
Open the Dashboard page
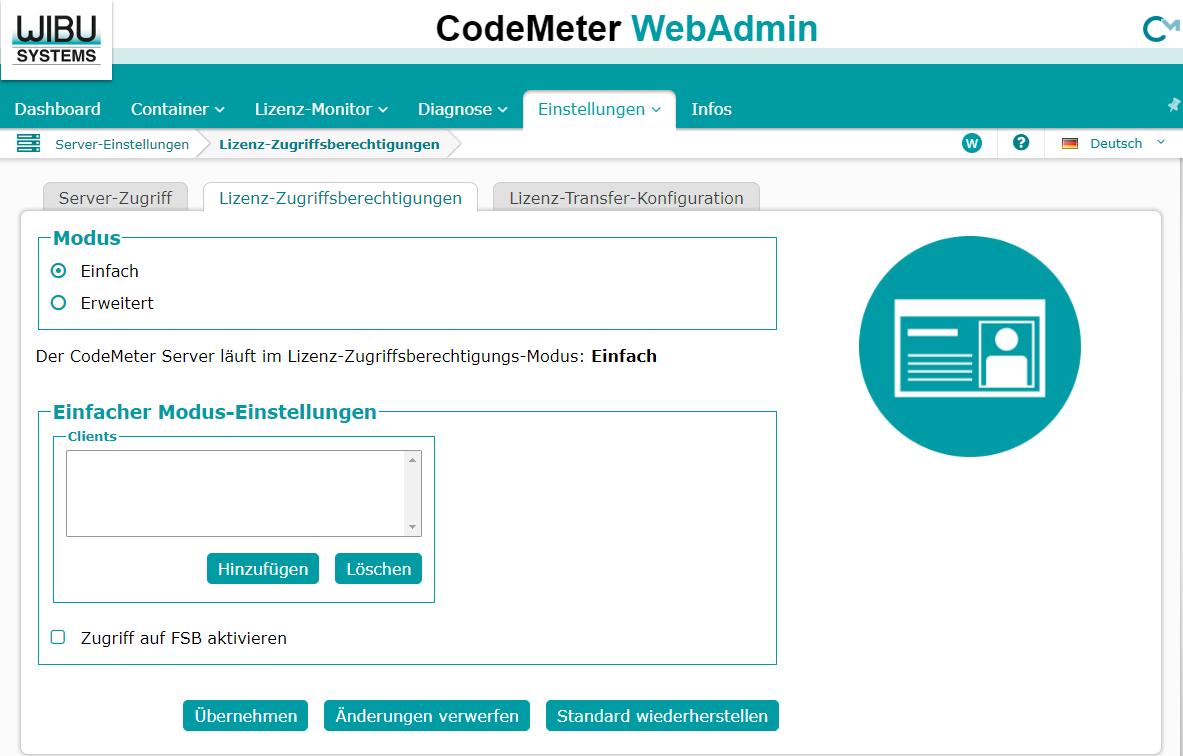click(57, 109)
